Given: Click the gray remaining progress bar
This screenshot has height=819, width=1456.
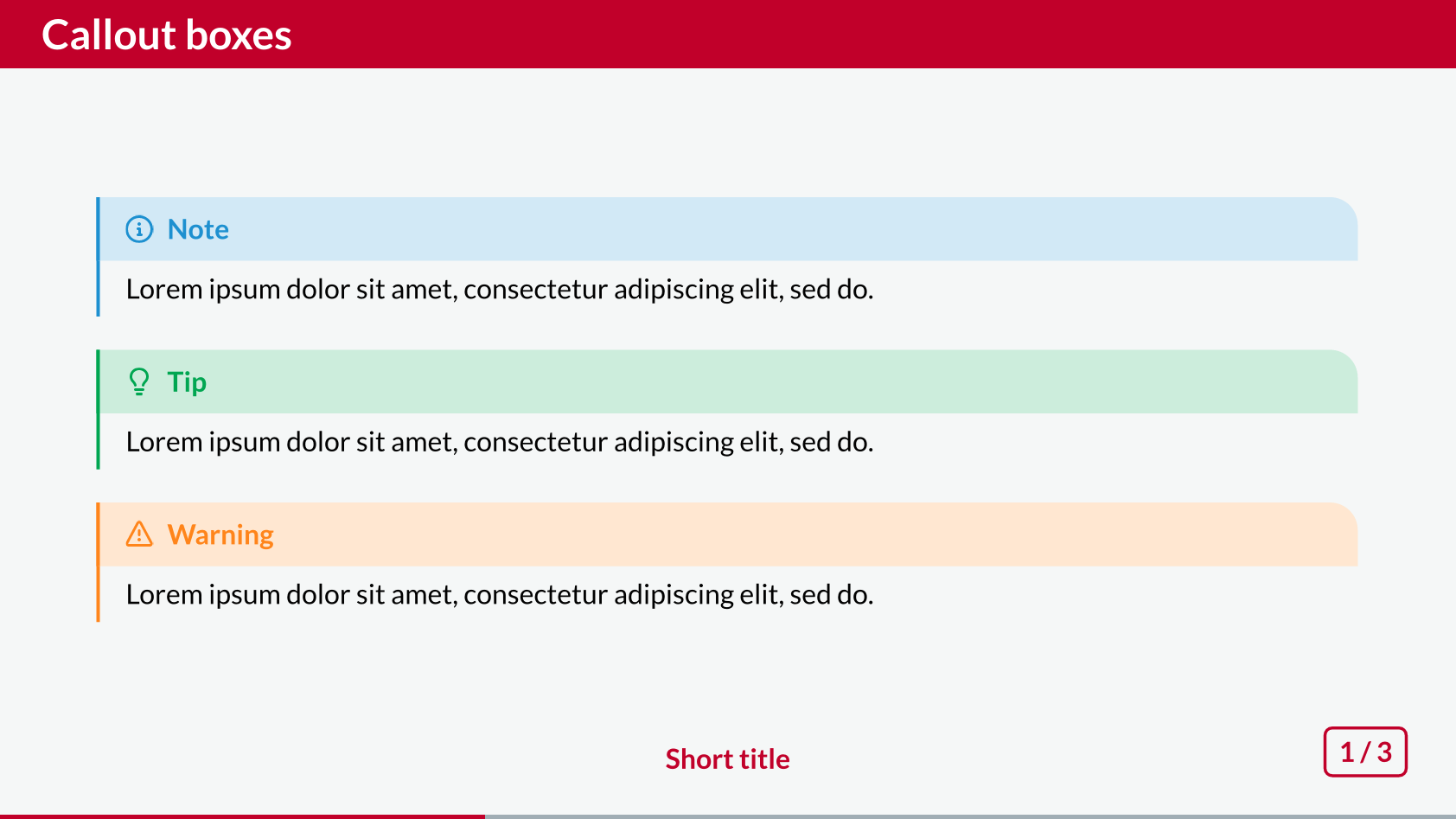Looking at the screenshot, I should 970,816.
